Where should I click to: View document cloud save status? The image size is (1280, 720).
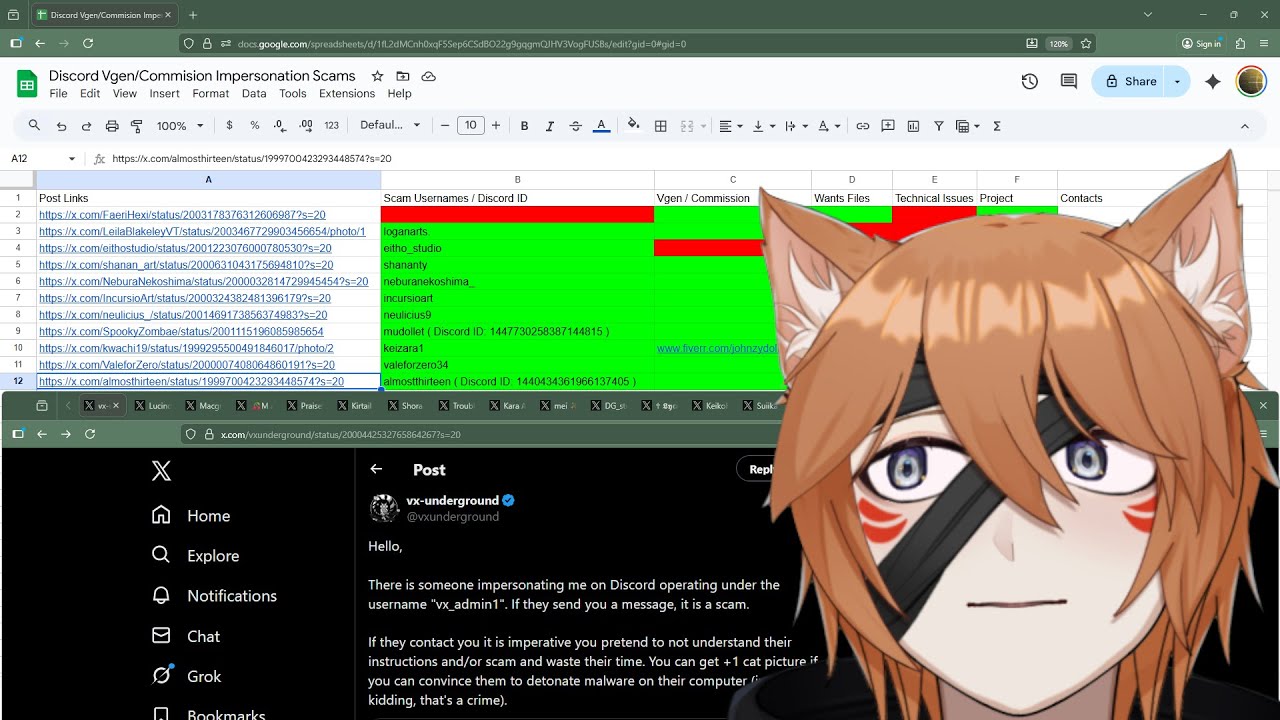point(429,76)
